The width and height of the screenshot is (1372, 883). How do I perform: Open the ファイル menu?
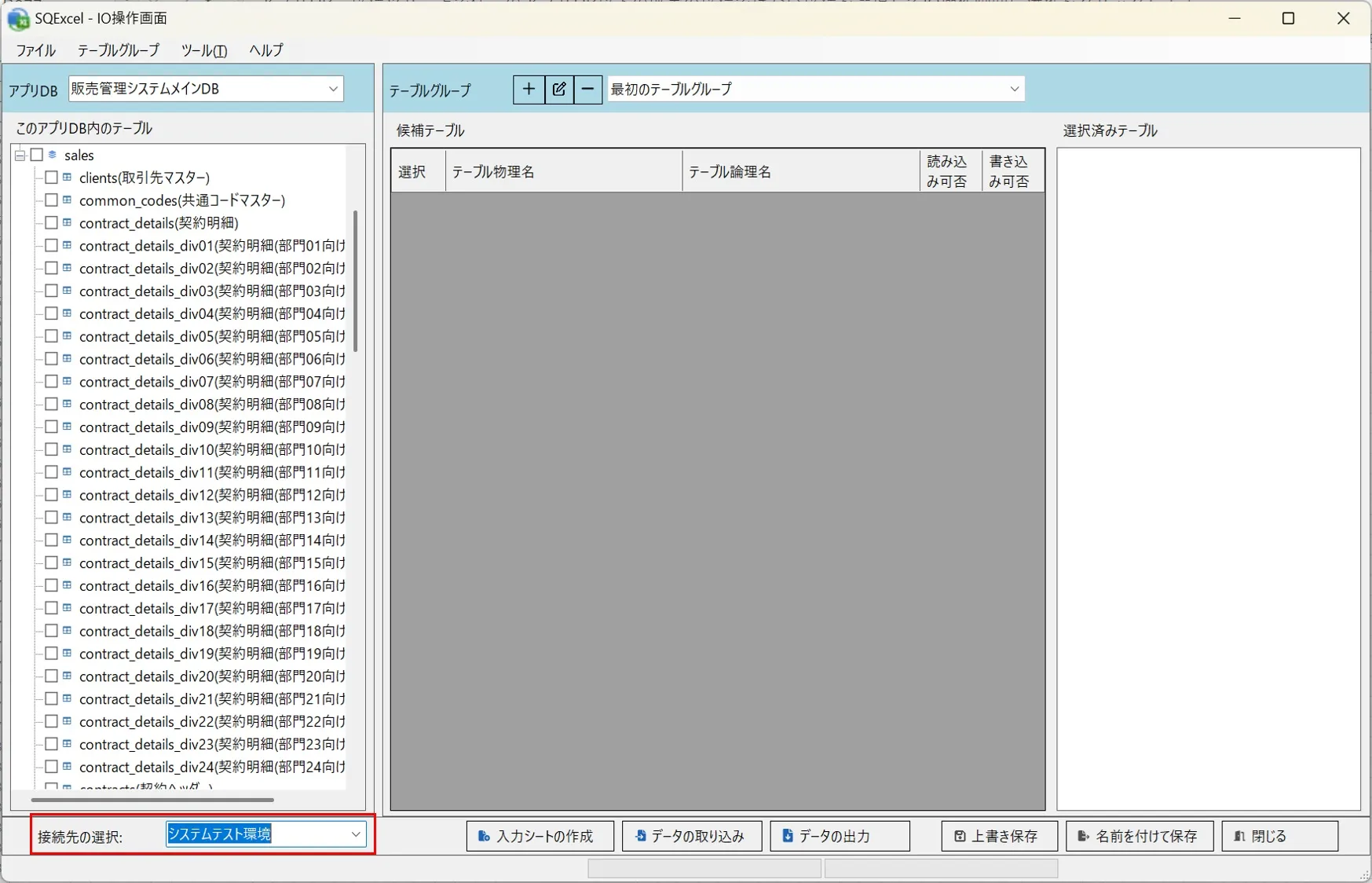coord(36,50)
